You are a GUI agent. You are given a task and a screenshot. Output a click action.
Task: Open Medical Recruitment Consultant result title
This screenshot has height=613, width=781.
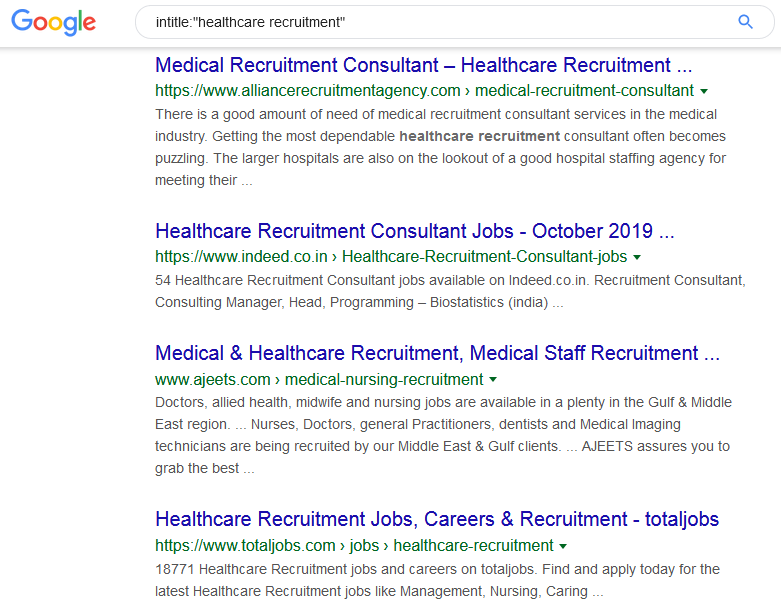pos(423,65)
